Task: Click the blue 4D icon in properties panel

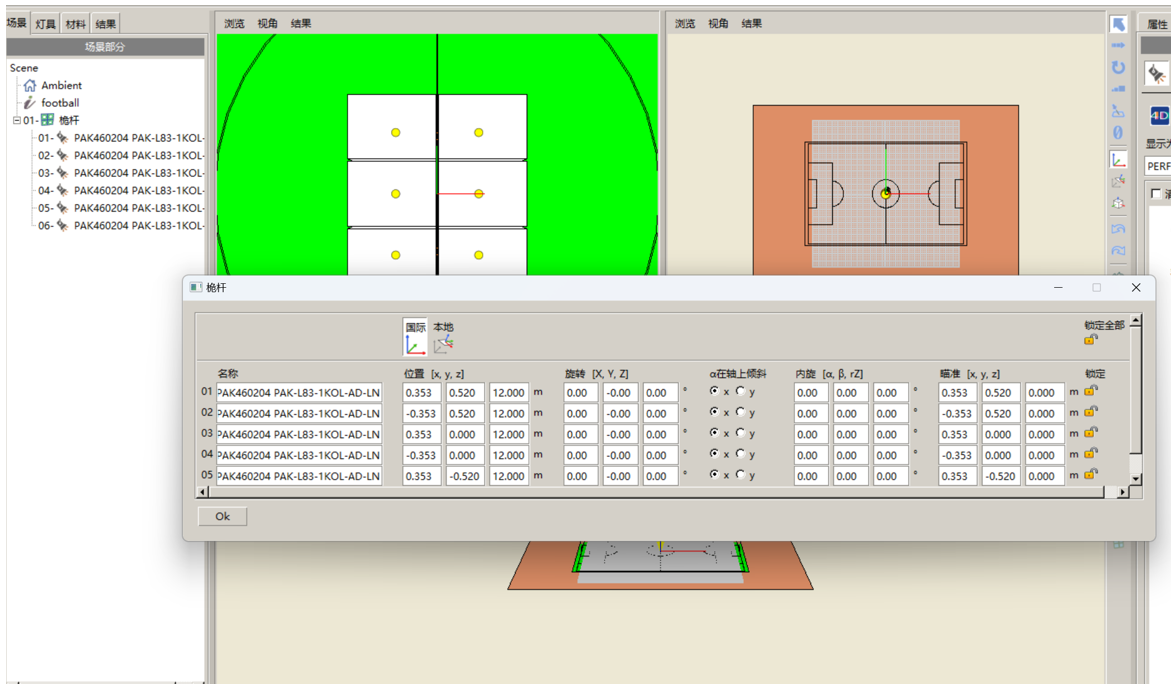Action: pos(1159,116)
